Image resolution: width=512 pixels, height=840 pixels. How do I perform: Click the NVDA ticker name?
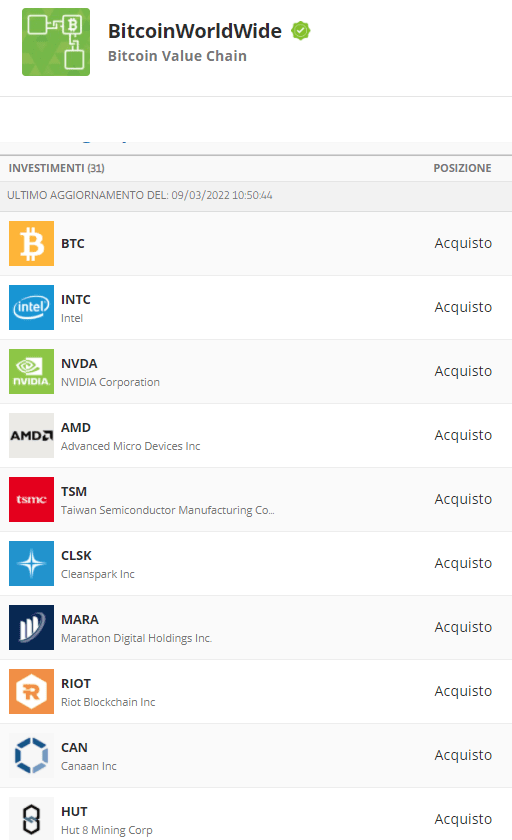pyautogui.click(x=79, y=364)
